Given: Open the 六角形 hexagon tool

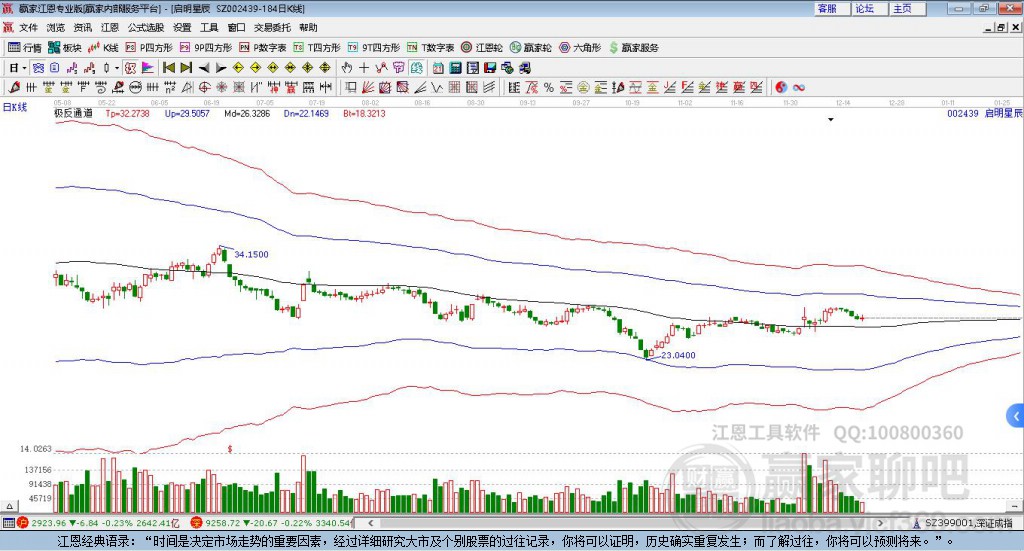Looking at the screenshot, I should [580, 48].
